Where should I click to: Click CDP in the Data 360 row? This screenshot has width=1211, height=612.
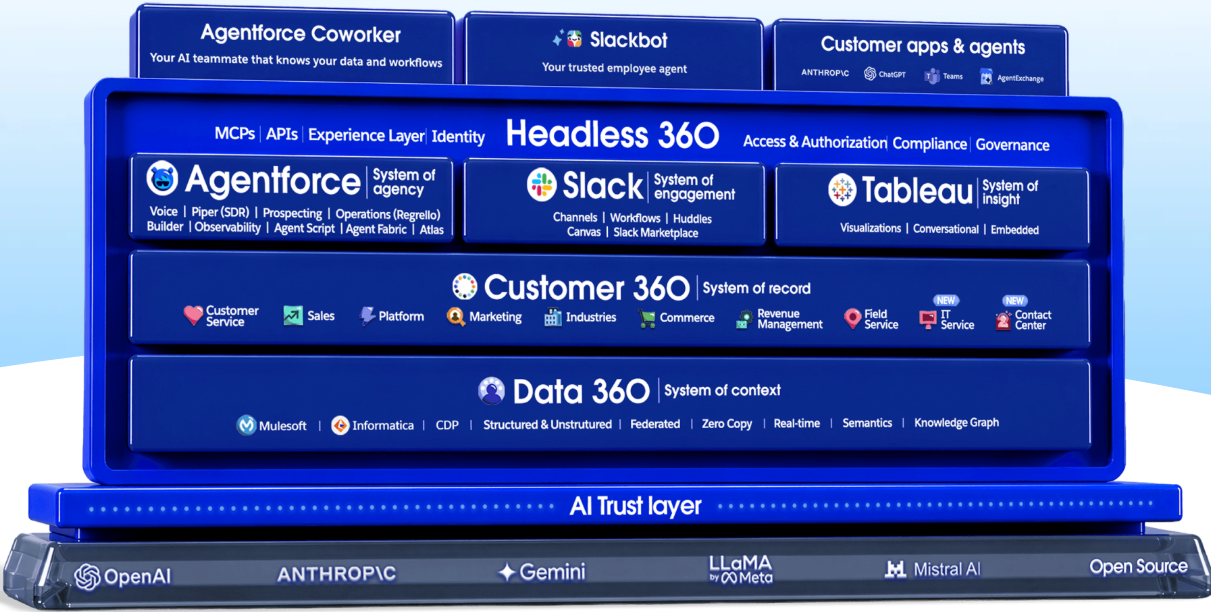(x=447, y=425)
